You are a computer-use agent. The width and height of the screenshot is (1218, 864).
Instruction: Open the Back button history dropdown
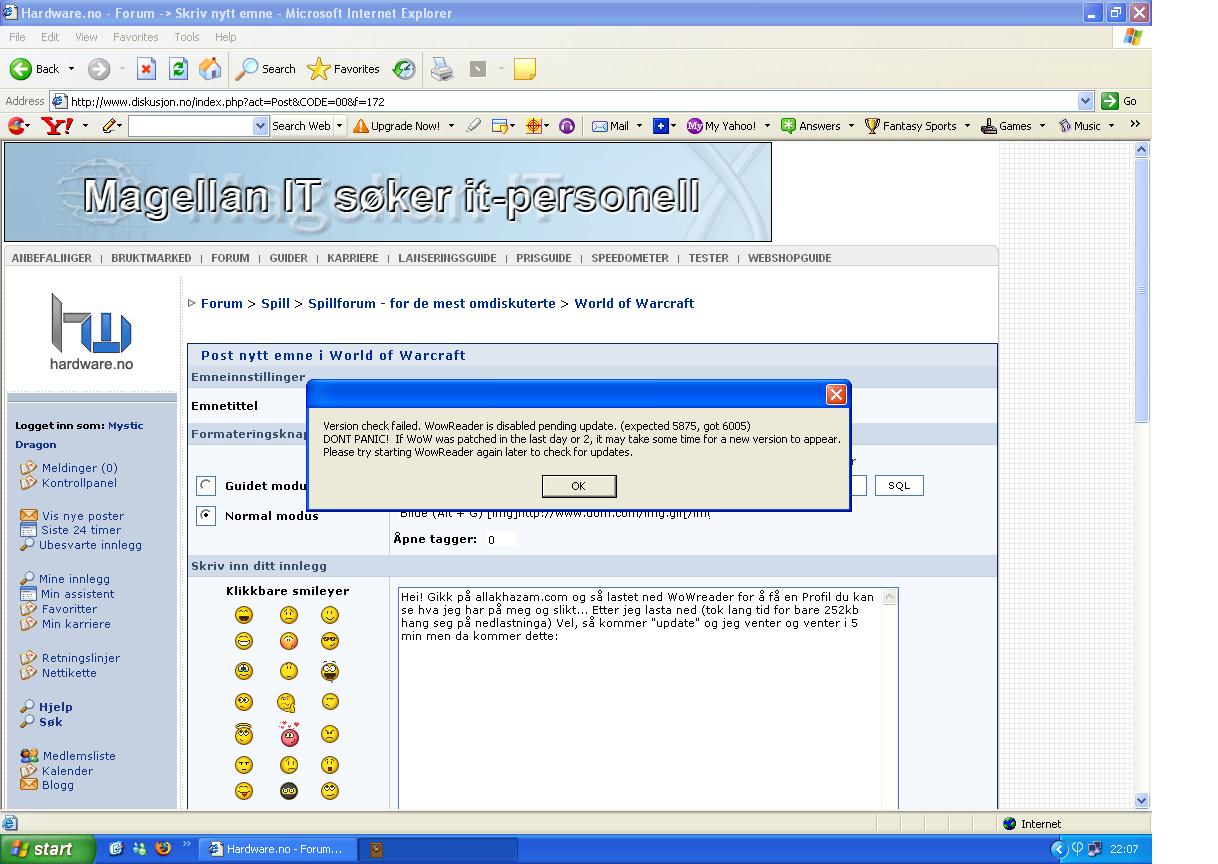click(x=70, y=69)
